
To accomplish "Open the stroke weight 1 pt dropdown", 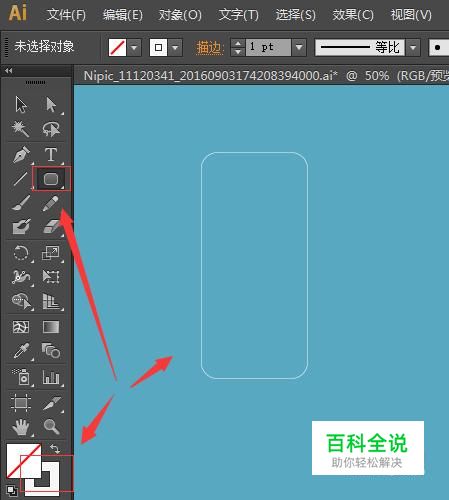I will coord(299,48).
